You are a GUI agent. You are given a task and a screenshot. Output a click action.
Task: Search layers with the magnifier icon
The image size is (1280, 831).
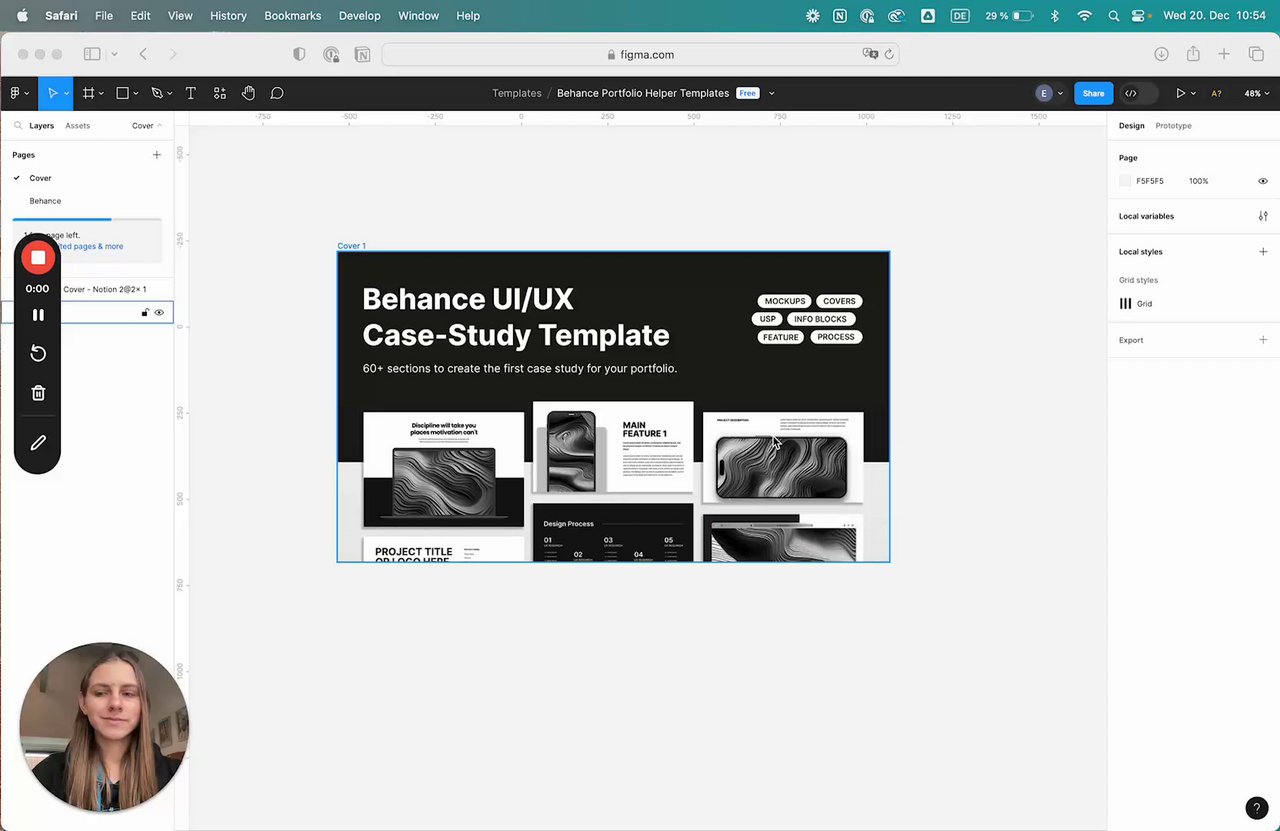18,126
